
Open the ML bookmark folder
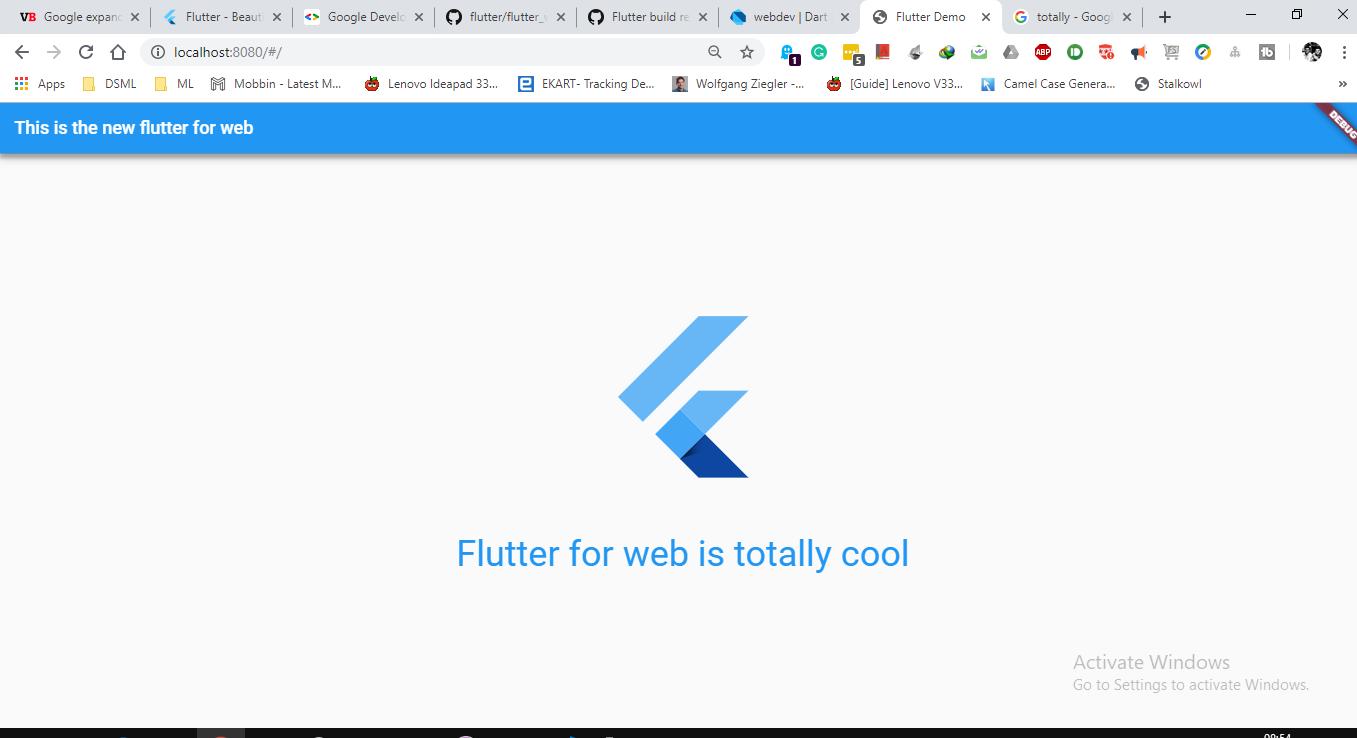pos(174,84)
